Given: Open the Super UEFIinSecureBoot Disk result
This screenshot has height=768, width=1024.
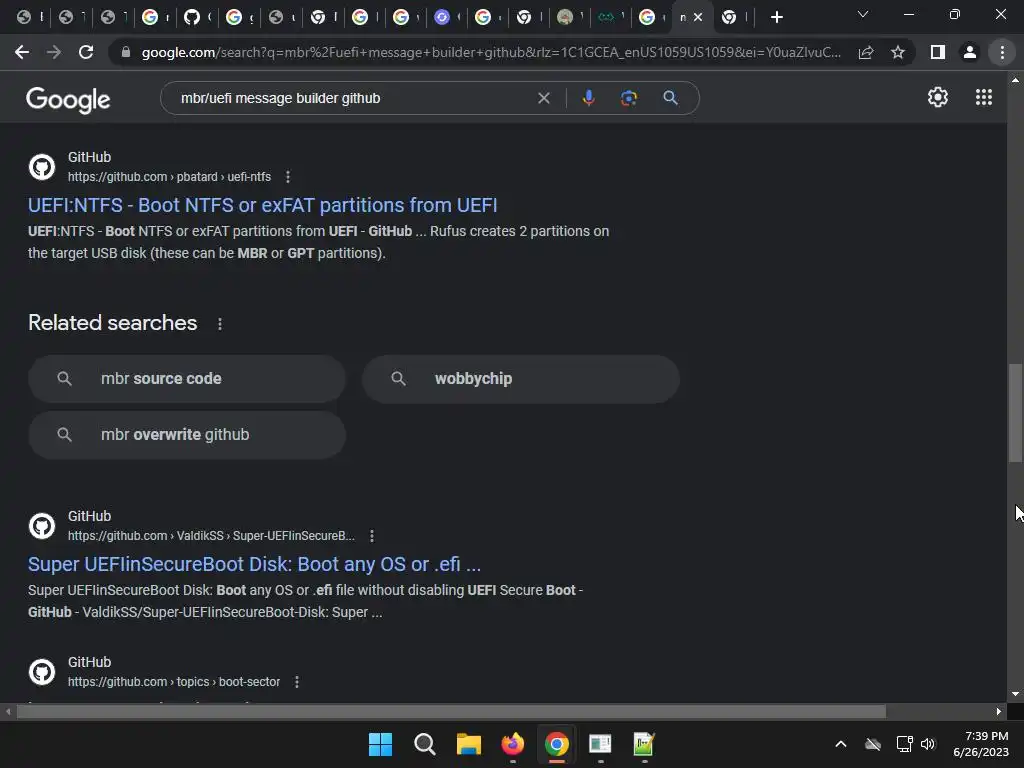Looking at the screenshot, I should 255,564.
